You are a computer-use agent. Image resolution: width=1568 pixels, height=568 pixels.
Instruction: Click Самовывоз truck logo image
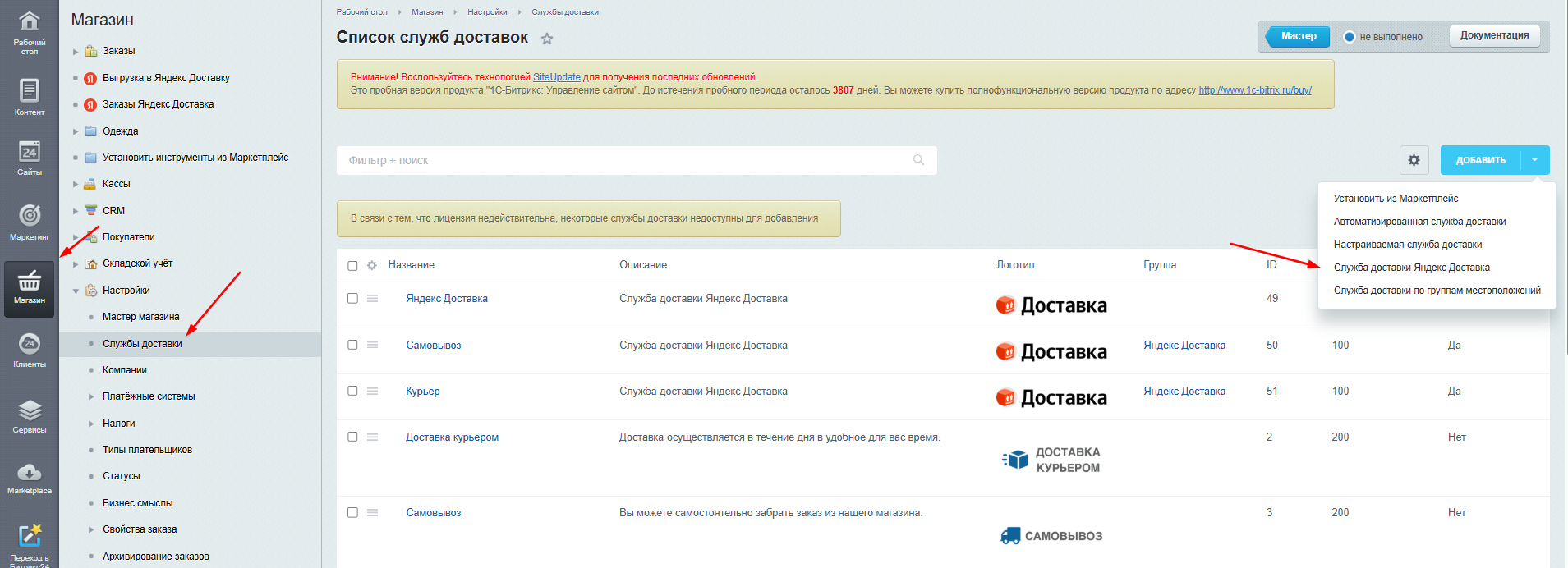point(1051,536)
